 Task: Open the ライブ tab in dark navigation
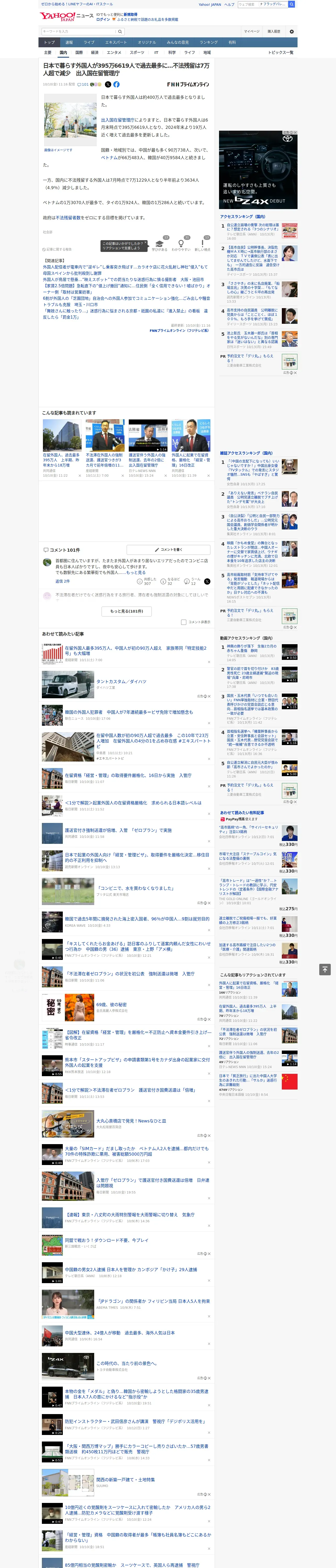tap(89, 43)
